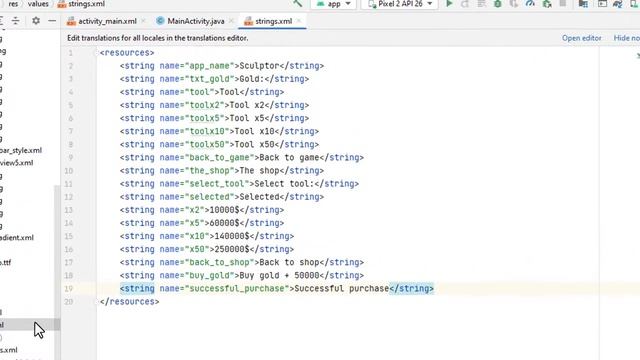The image size is (640, 360).
Task: Select bar_style.xml in project tree
Action: [21, 150]
